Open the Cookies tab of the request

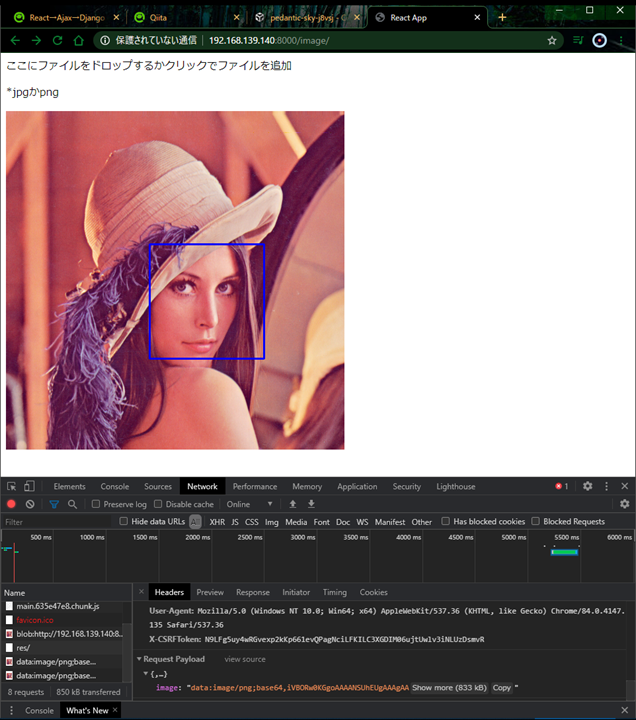point(373,592)
